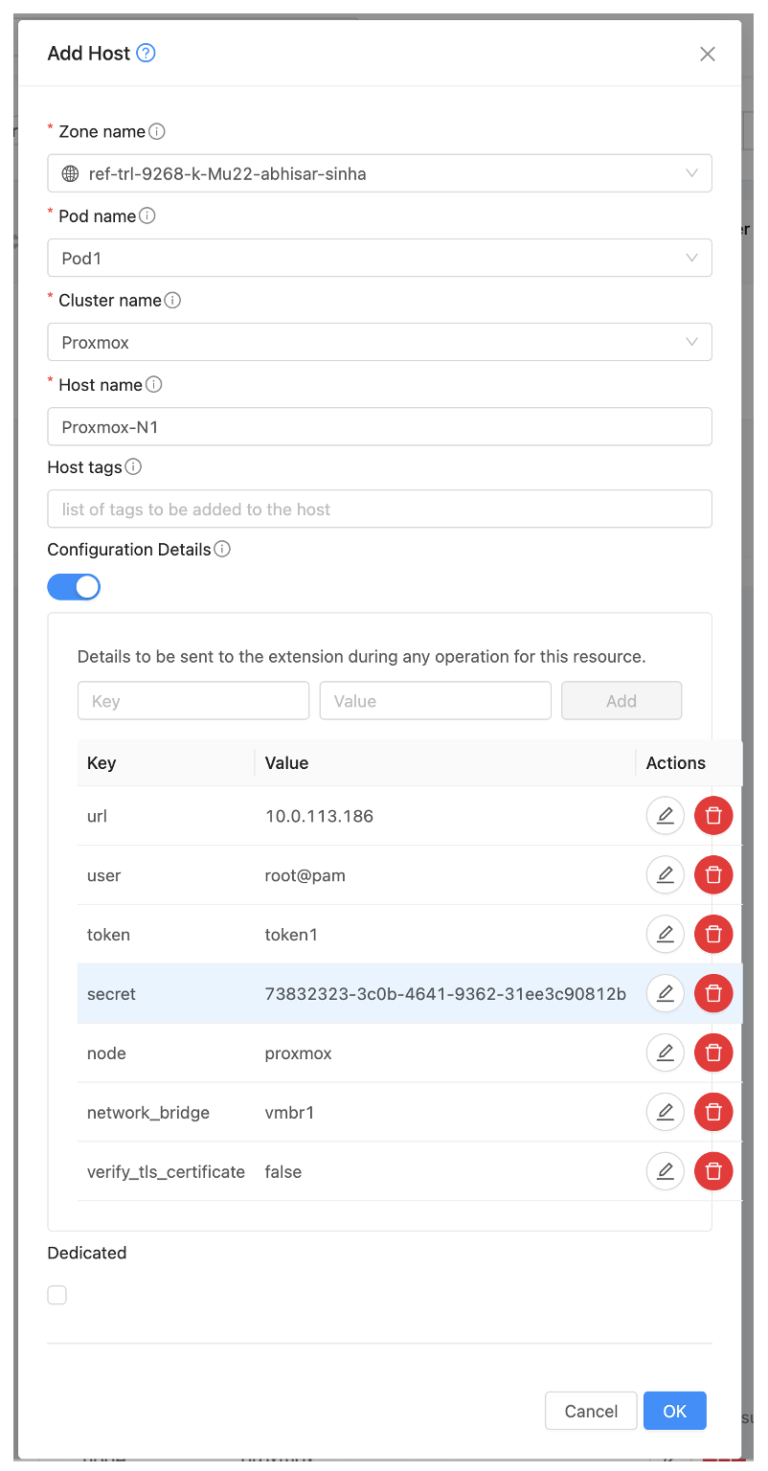Delete the token row entry
Image resolution: width=768 pixels, height=1471 pixels.
tap(714, 934)
